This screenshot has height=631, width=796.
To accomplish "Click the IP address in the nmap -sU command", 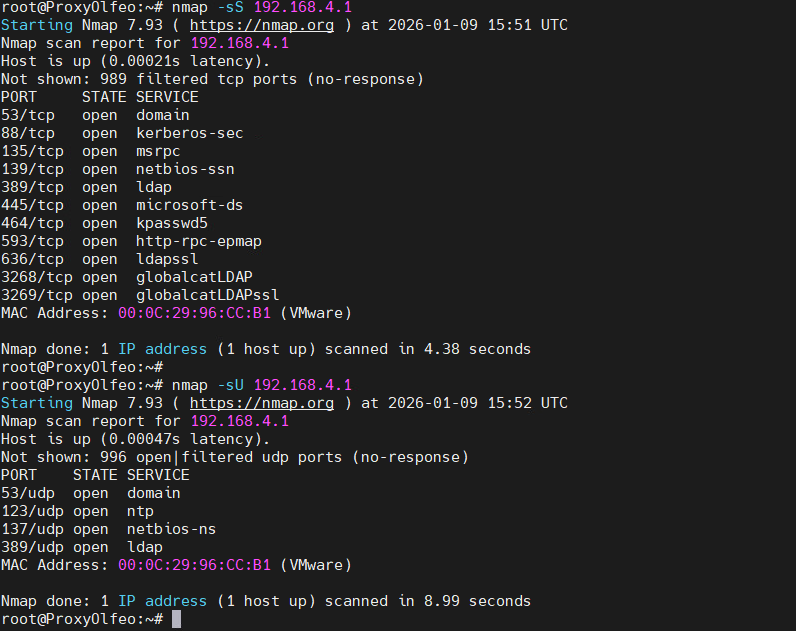I will (x=303, y=385).
